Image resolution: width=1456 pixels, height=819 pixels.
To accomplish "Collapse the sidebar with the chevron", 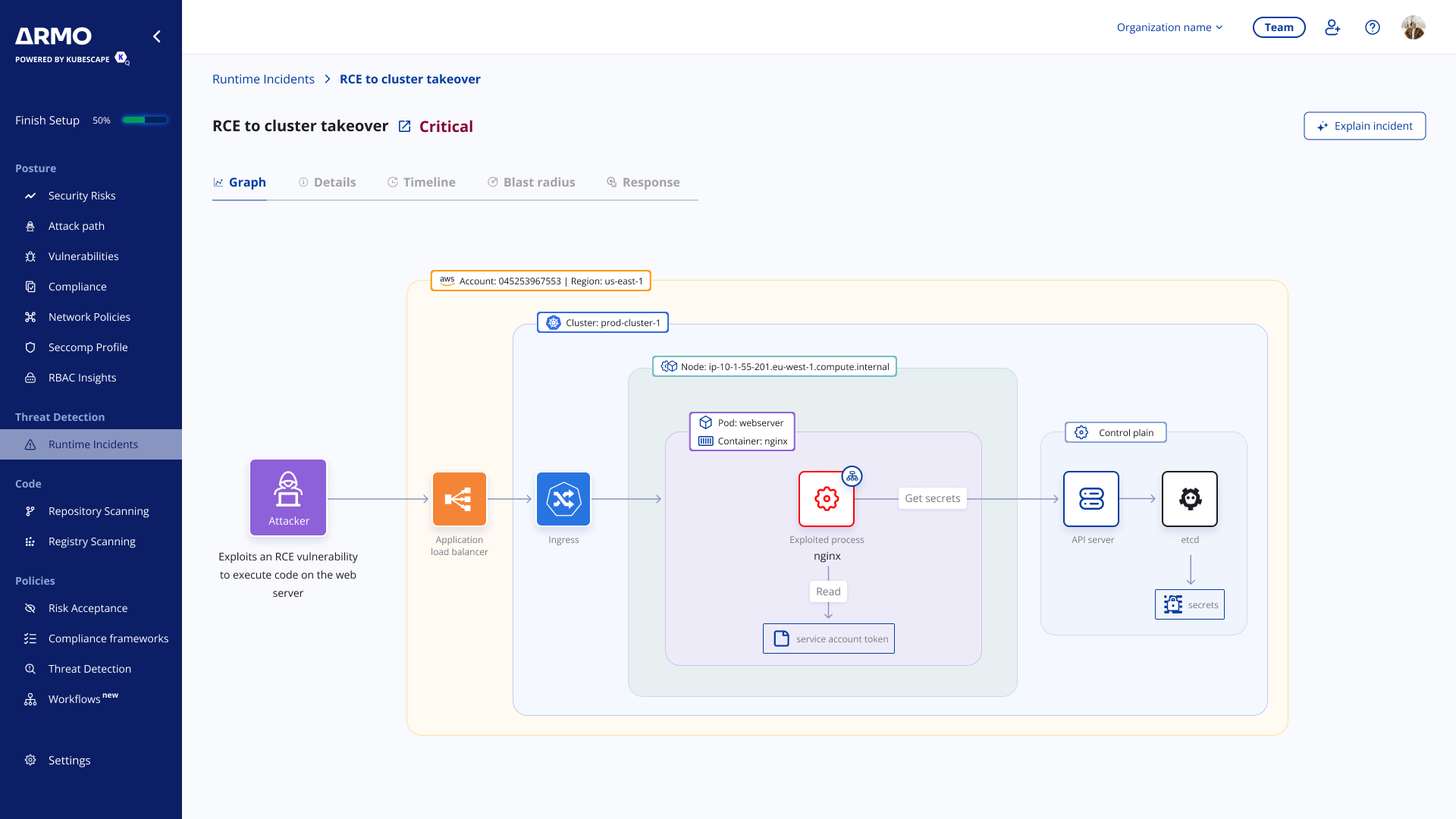I will click(x=157, y=36).
